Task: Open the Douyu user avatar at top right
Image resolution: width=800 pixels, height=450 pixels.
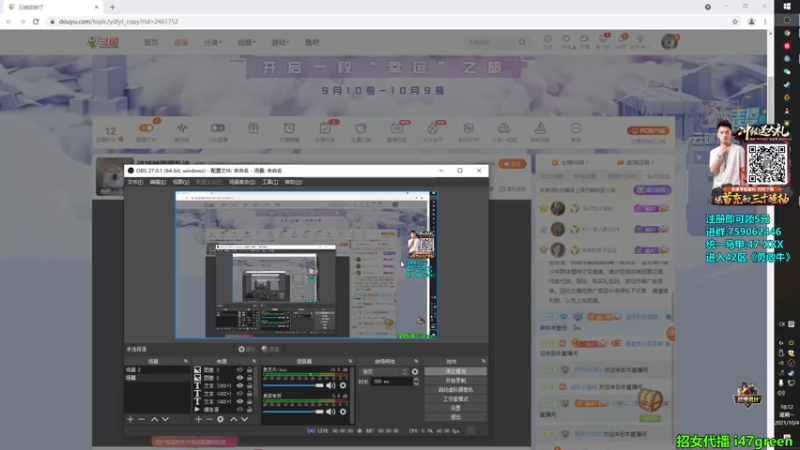Action: (669, 42)
